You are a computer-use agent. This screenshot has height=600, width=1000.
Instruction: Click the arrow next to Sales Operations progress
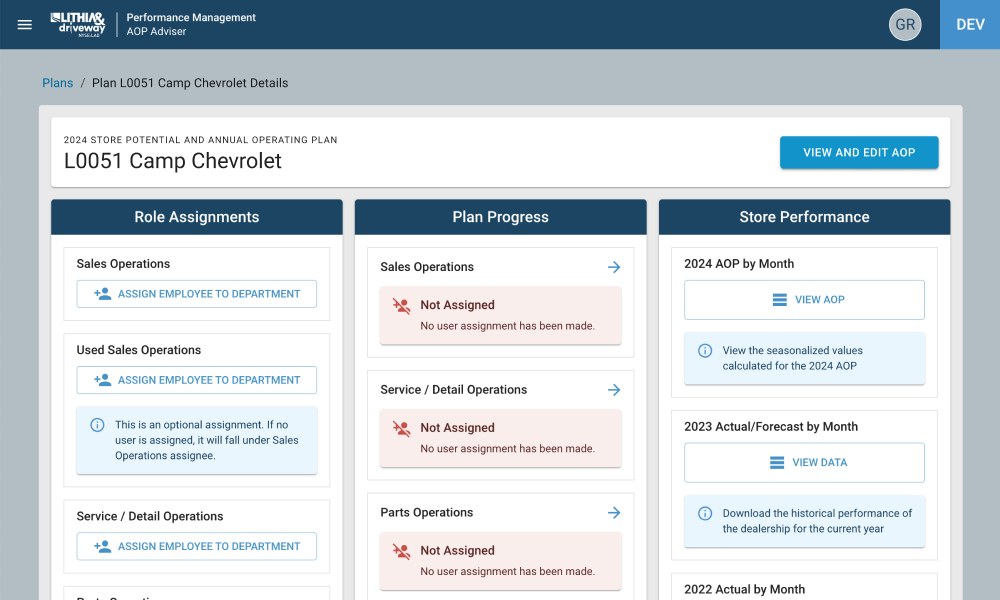click(x=614, y=267)
